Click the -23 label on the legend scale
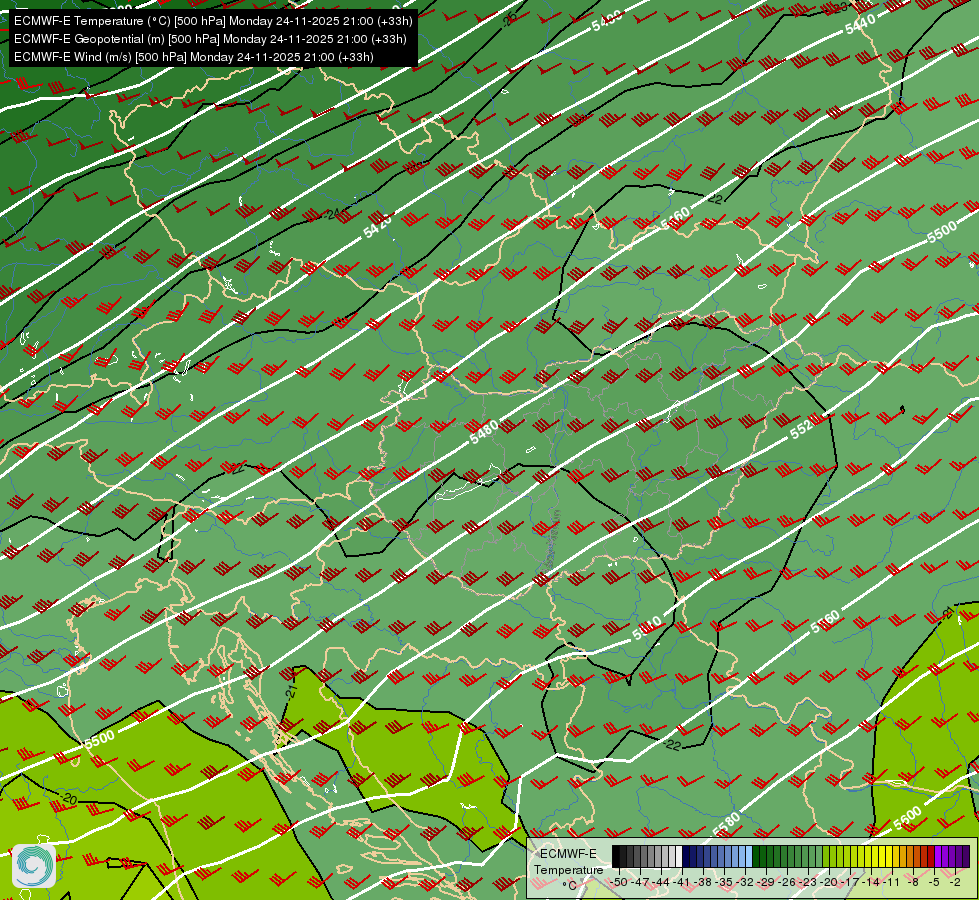 pyautogui.click(x=808, y=882)
